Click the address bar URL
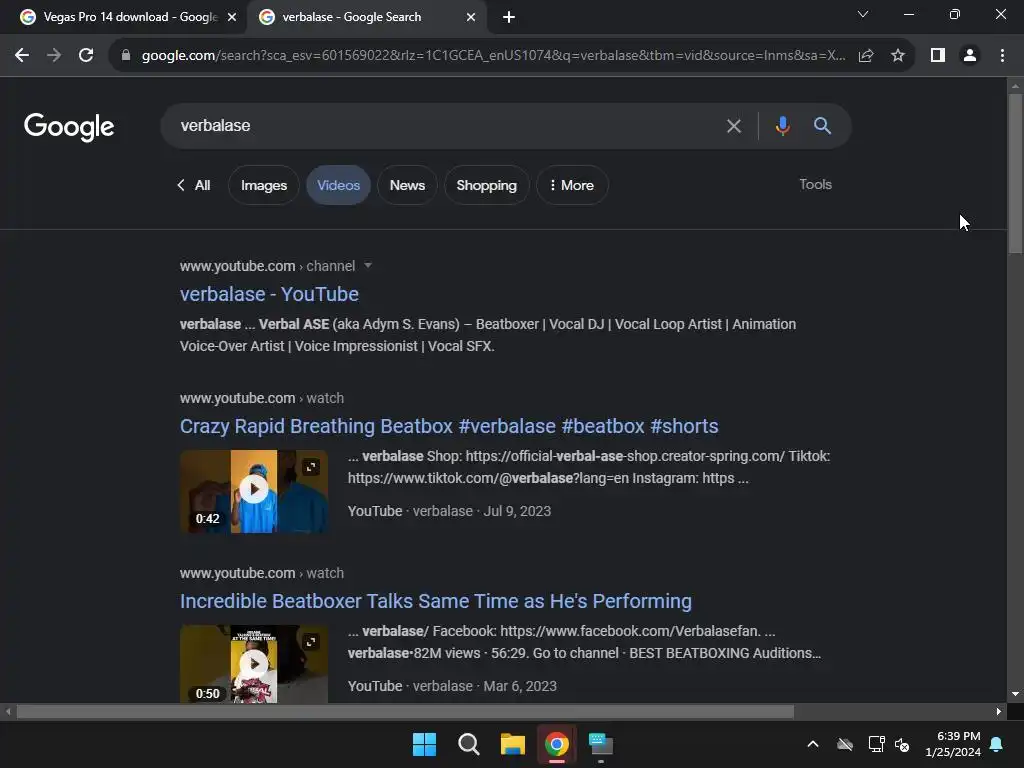Image resolution: width=1024 pixels, height=768 pixels. coord(493,56)
